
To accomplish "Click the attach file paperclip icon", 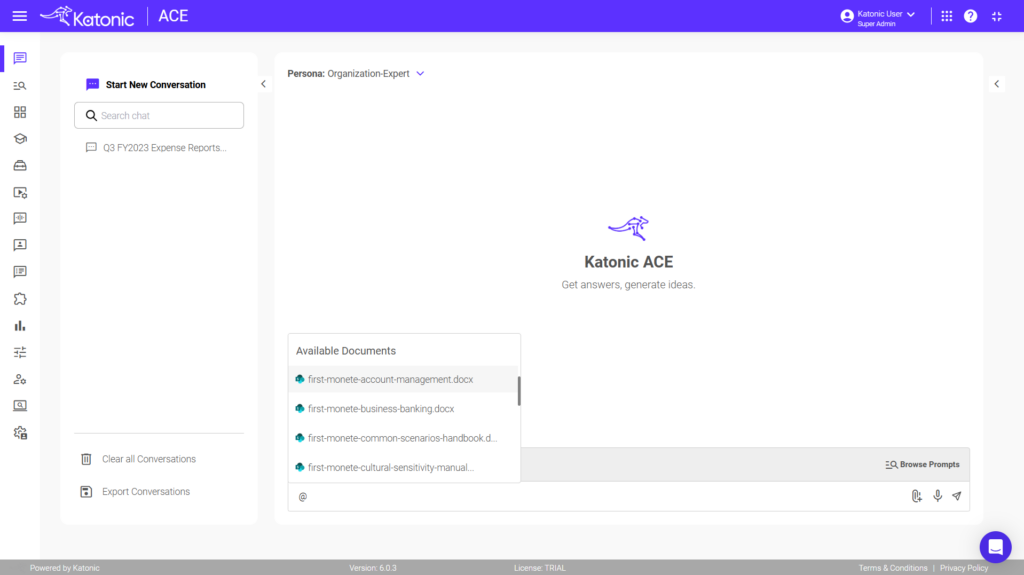I will [x=916, y=497].
